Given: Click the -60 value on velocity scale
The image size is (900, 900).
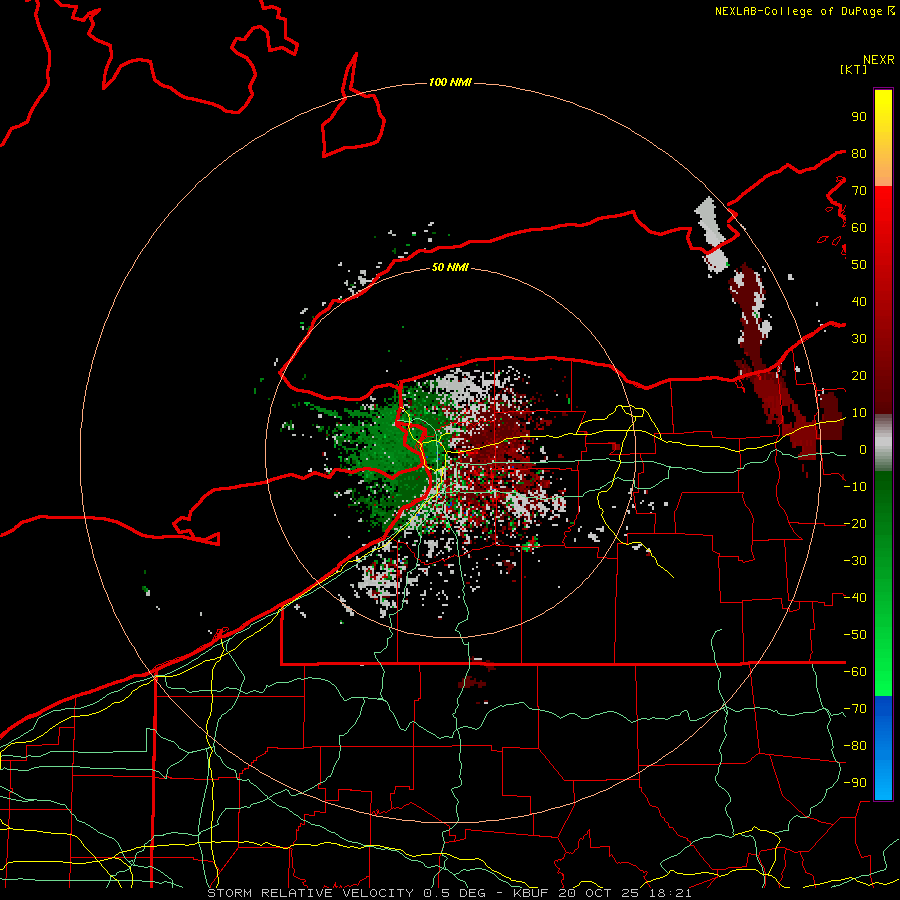Looking at the screenshot, I should click(x=855, y=672).
